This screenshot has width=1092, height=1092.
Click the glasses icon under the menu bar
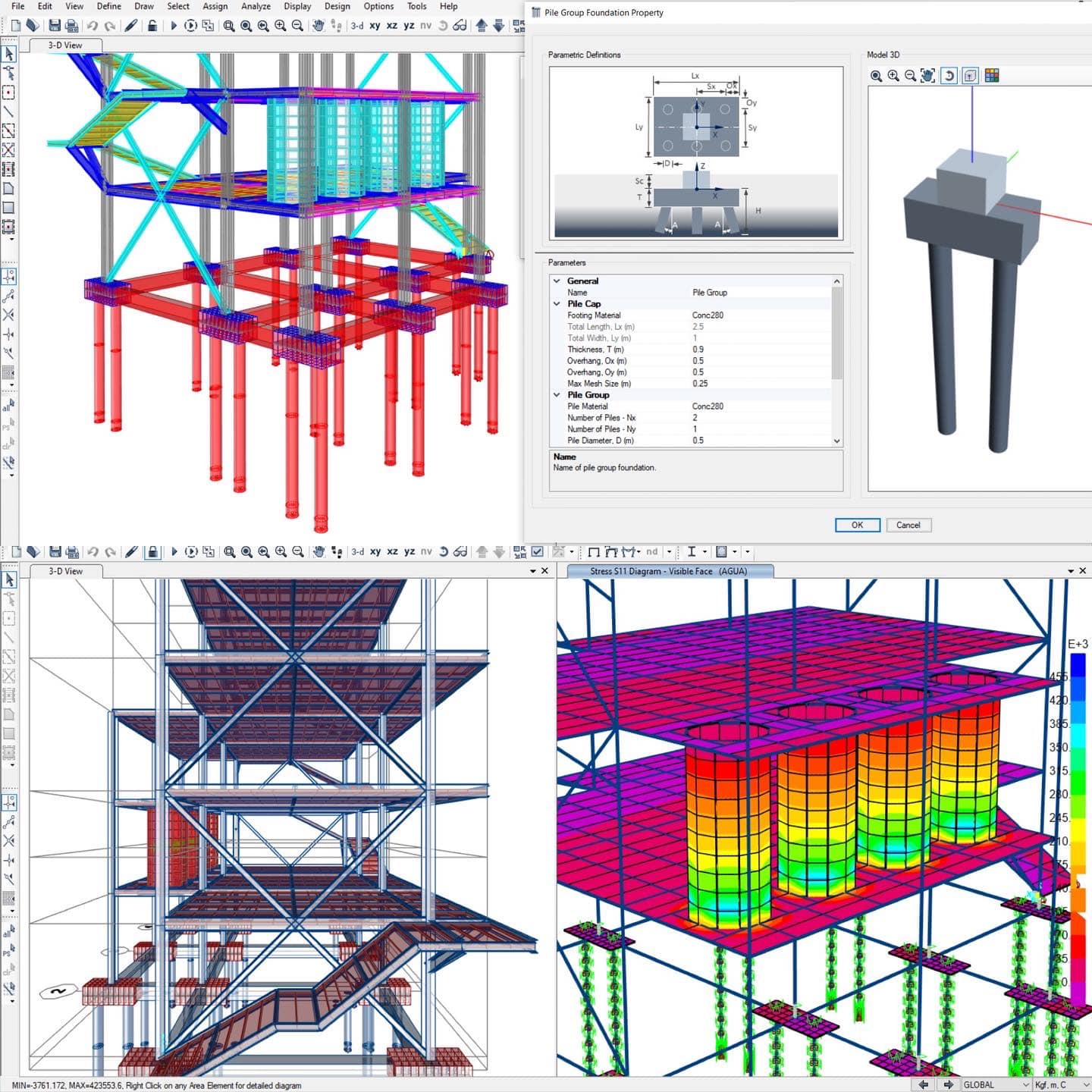tap(460, 26)
